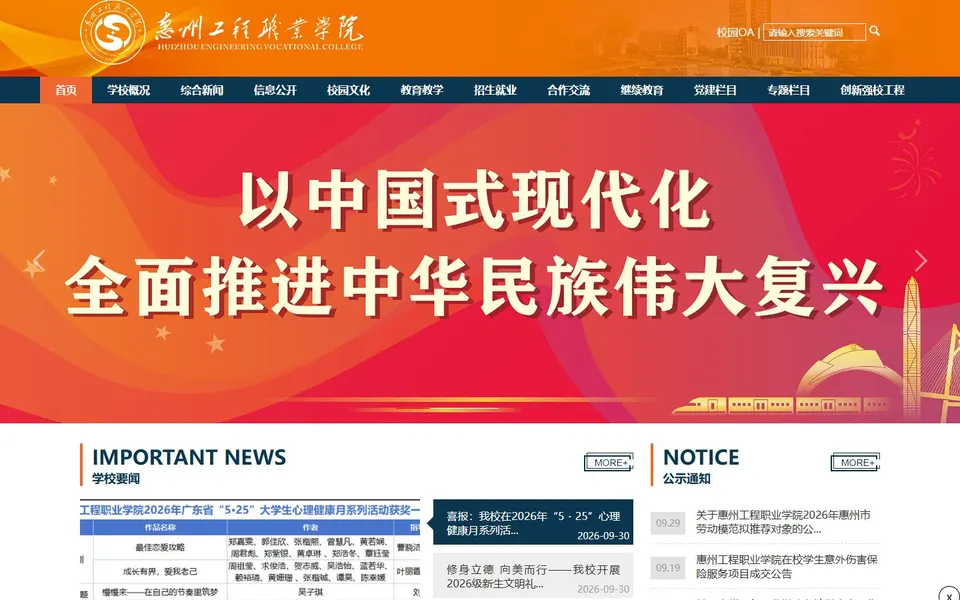Focus the keyword search input field
Image resolution: width=960 pixels, height=600 pixels.
tap(814, 32)
